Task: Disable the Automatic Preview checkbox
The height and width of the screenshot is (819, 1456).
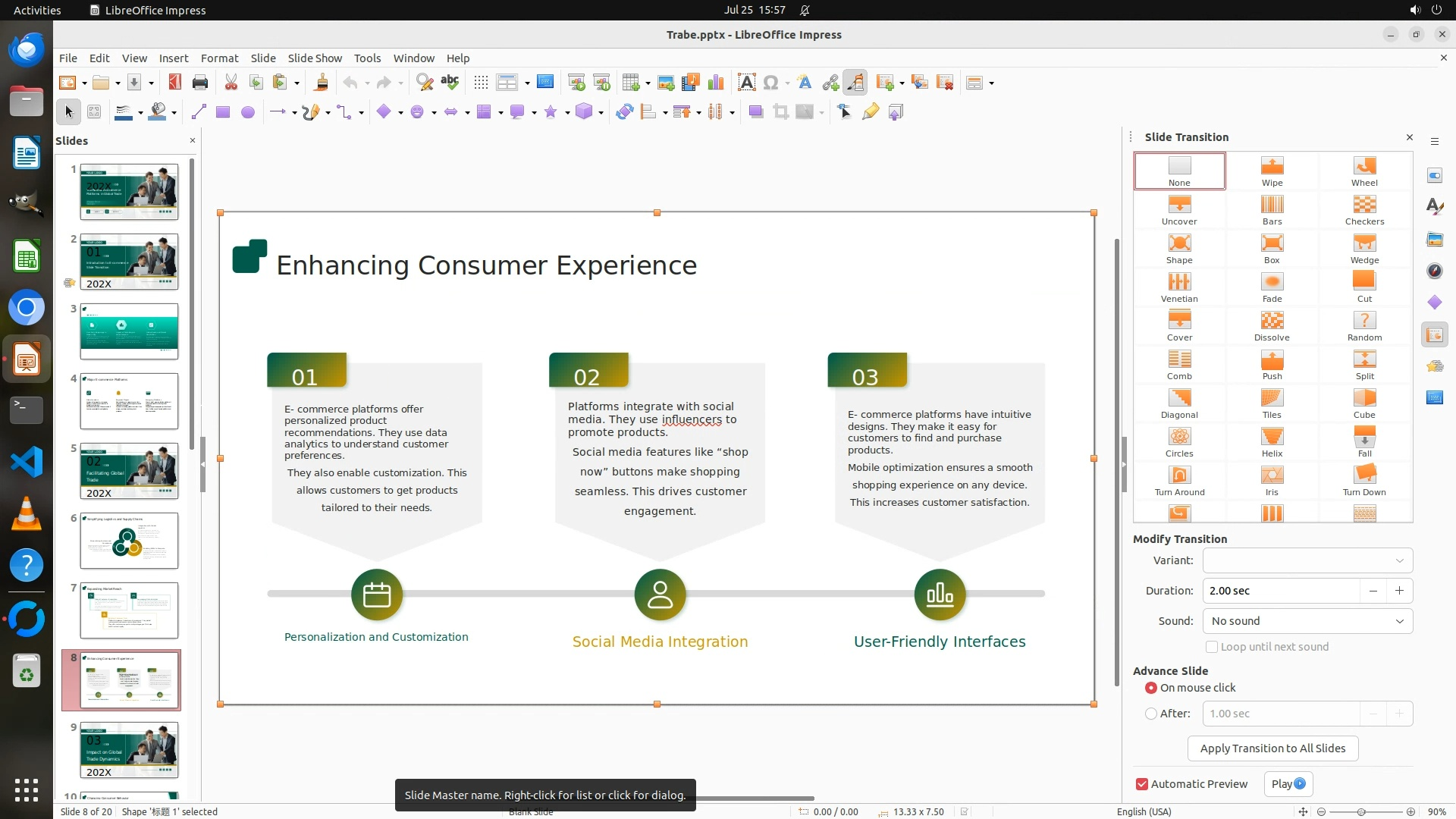Action: pos(1142,784)
